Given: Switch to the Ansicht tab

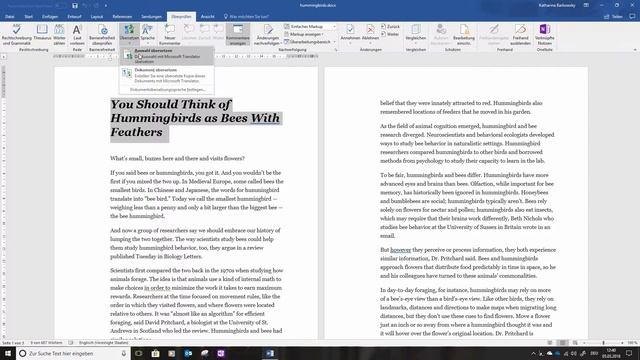Looking at the screenshot, I should coord(207,17).
